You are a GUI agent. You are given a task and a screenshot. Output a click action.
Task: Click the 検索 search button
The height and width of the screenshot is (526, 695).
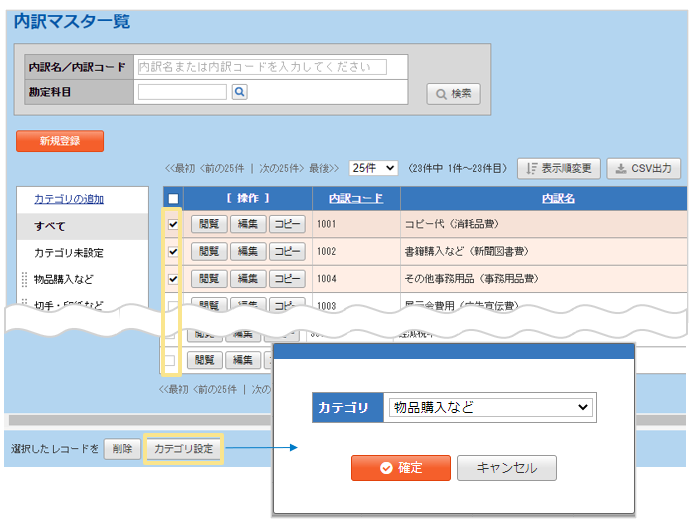pyautogui.click(x=453, y=93)
